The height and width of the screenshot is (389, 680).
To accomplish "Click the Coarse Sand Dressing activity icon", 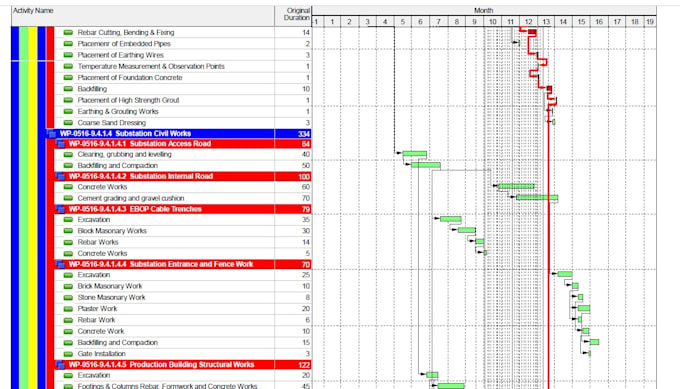I will point(68,123).
